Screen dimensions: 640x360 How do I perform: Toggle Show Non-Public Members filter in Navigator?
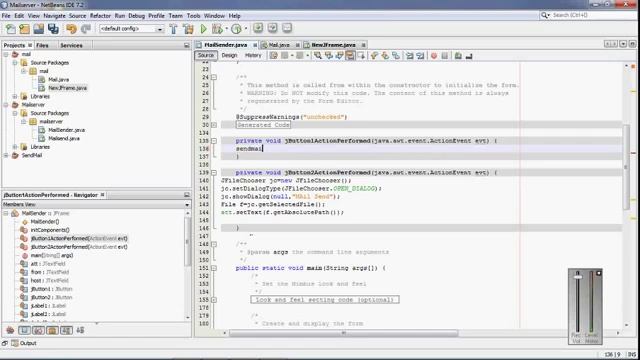52,330
